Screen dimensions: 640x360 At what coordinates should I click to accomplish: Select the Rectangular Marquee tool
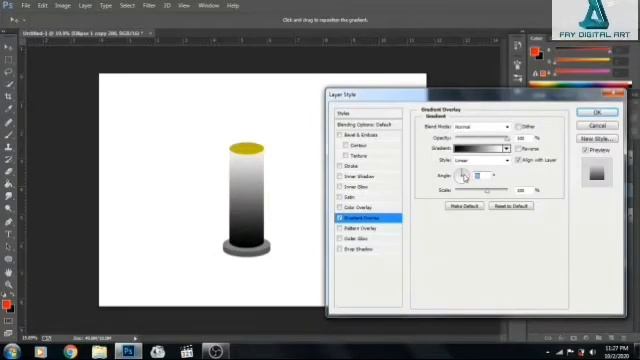click(8, 60)
